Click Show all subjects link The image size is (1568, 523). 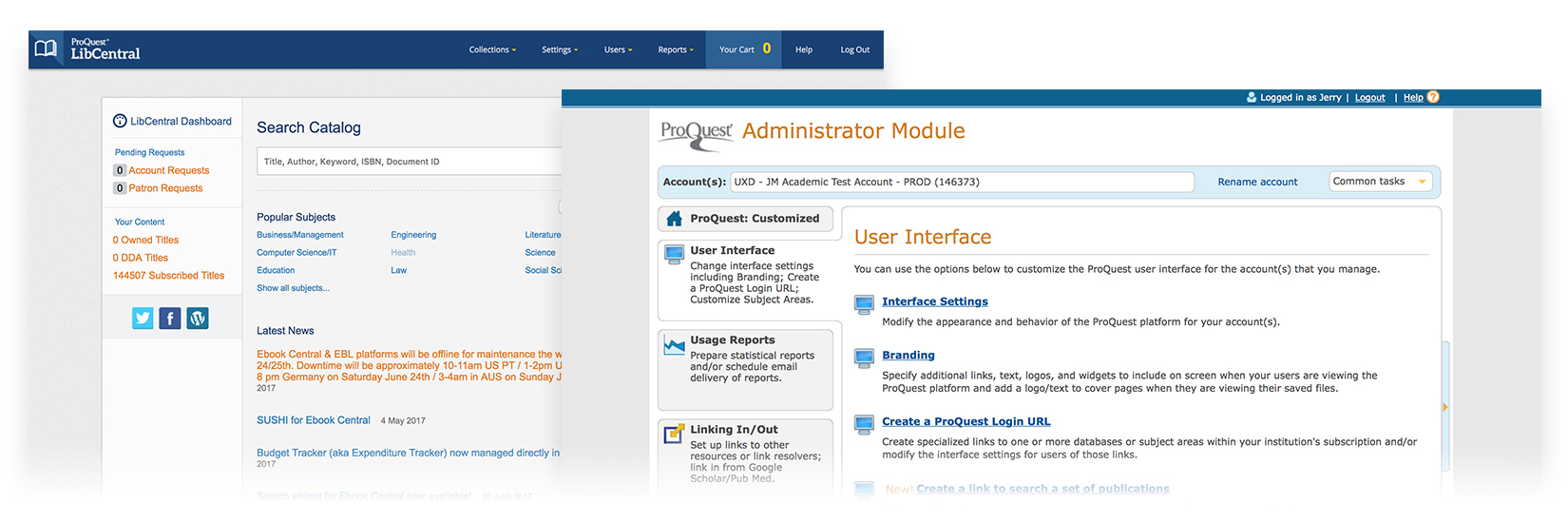[293, 288]
